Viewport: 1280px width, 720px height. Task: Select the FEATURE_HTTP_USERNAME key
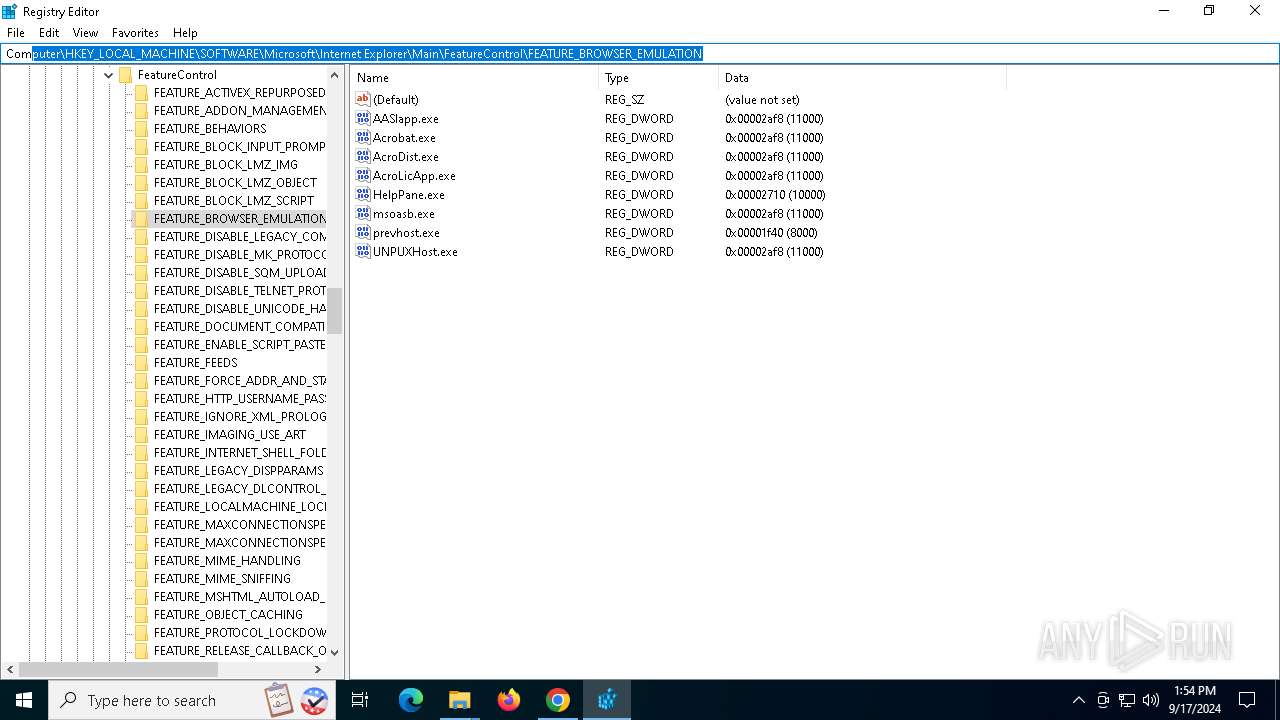[x=240, y=399]
